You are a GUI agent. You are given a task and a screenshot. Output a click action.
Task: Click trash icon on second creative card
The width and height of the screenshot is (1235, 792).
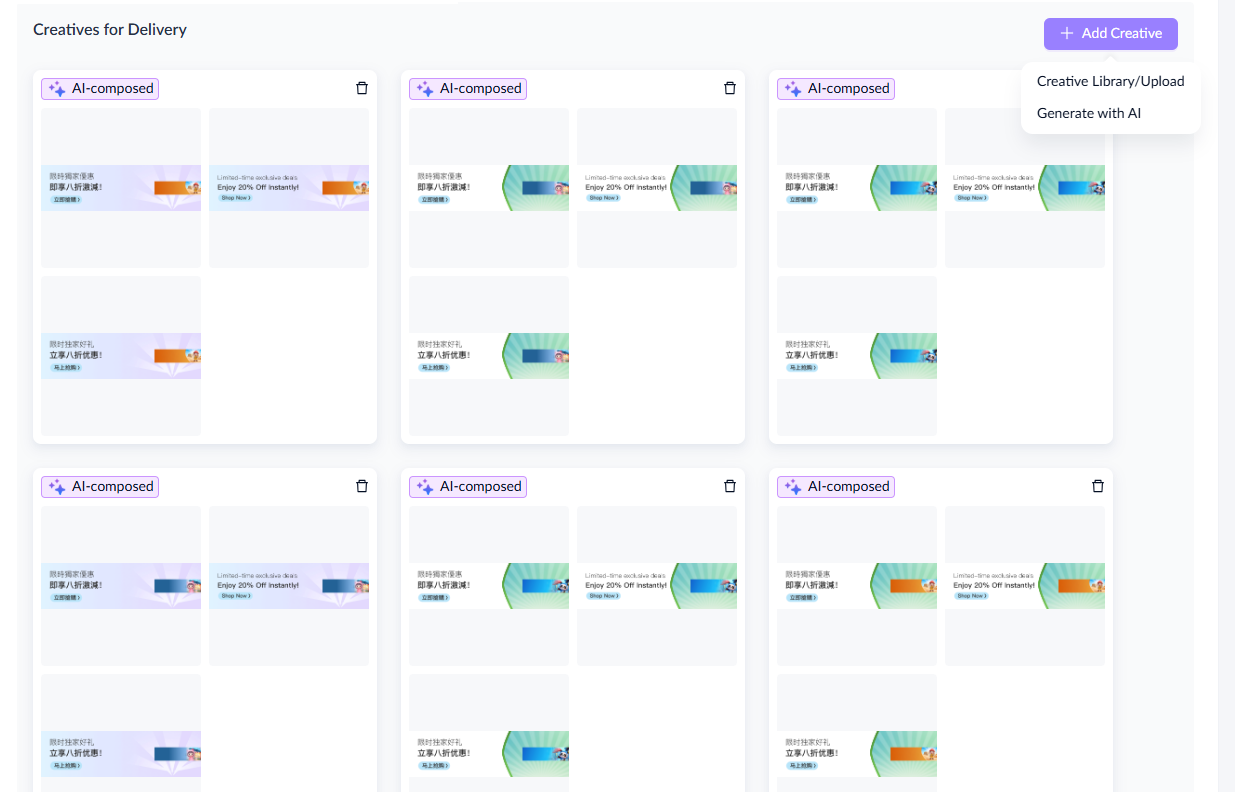click(730, 88)
